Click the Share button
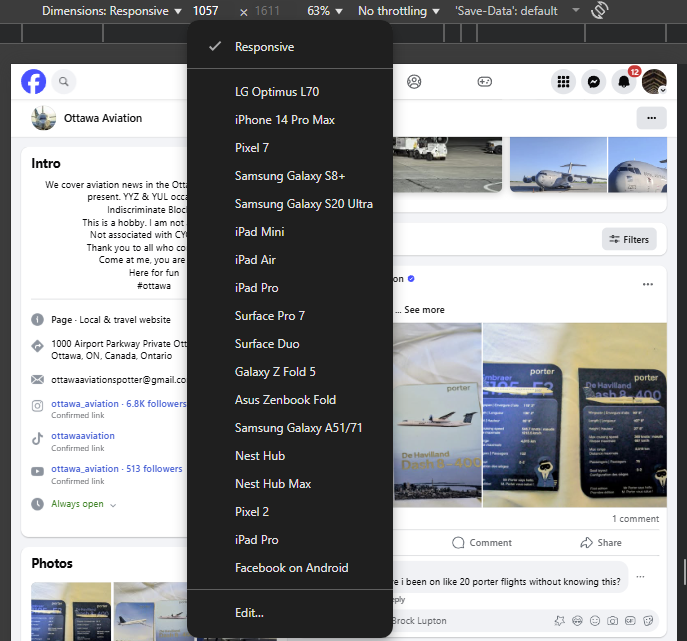The image size is (687, 641). [601, 543]
